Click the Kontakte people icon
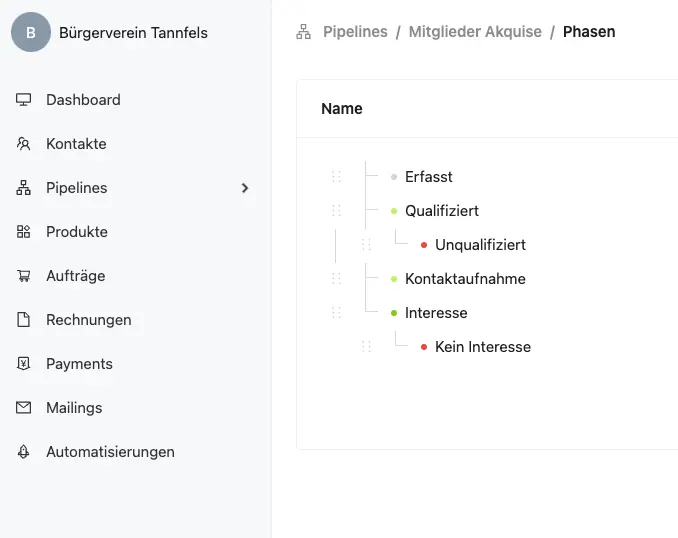Image resolution: width=678 pixels, height=538 pixels. pos(24,144)
